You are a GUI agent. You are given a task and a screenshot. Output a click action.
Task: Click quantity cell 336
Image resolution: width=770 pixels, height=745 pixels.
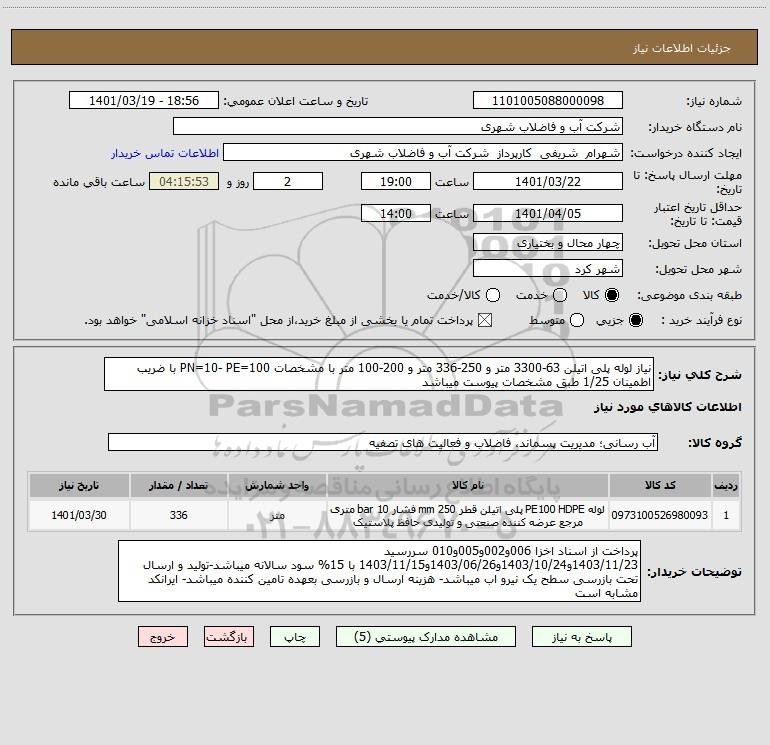[179, 515]
